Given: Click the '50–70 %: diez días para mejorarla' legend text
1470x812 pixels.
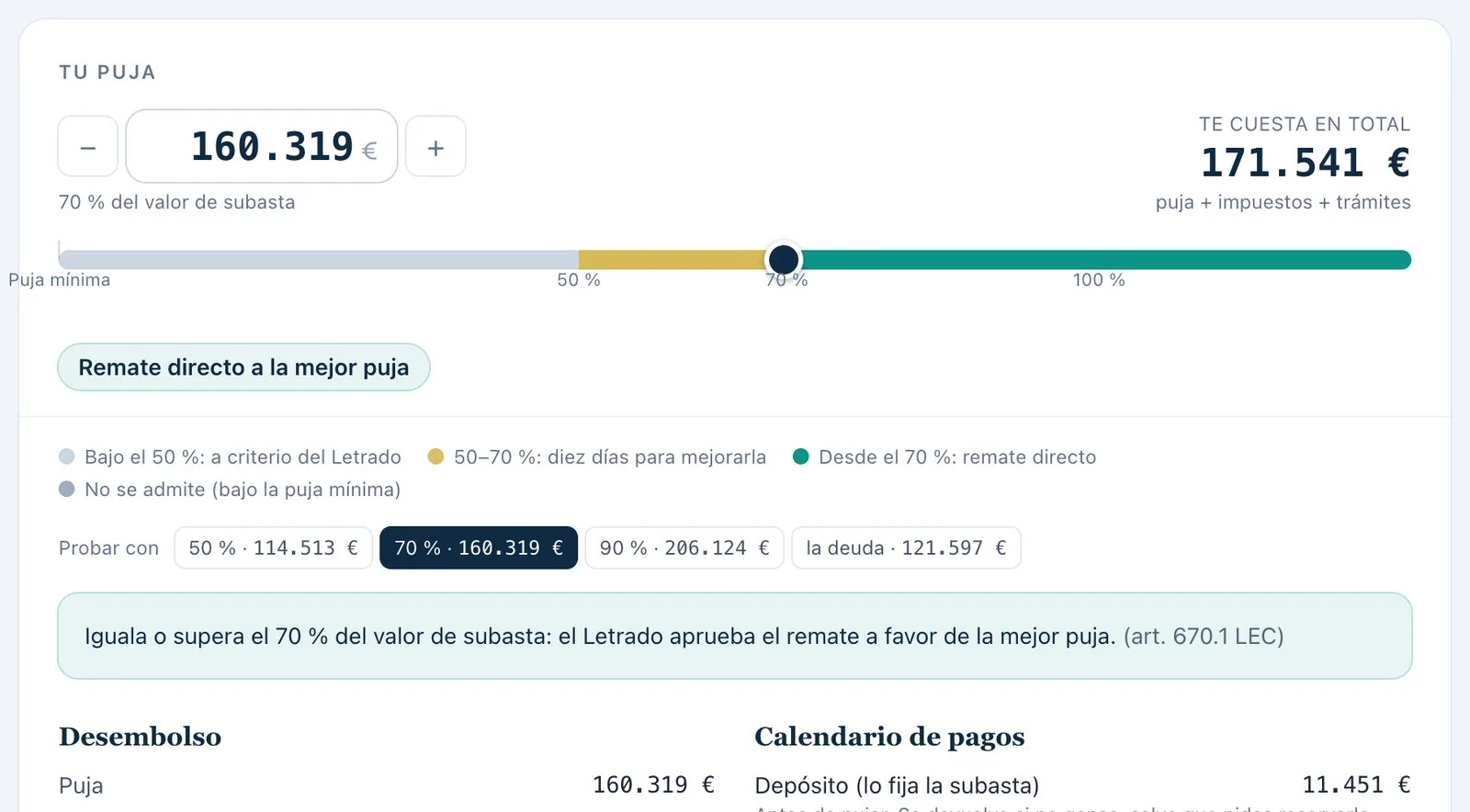Looking at the screenshot, I should point(610,457).
